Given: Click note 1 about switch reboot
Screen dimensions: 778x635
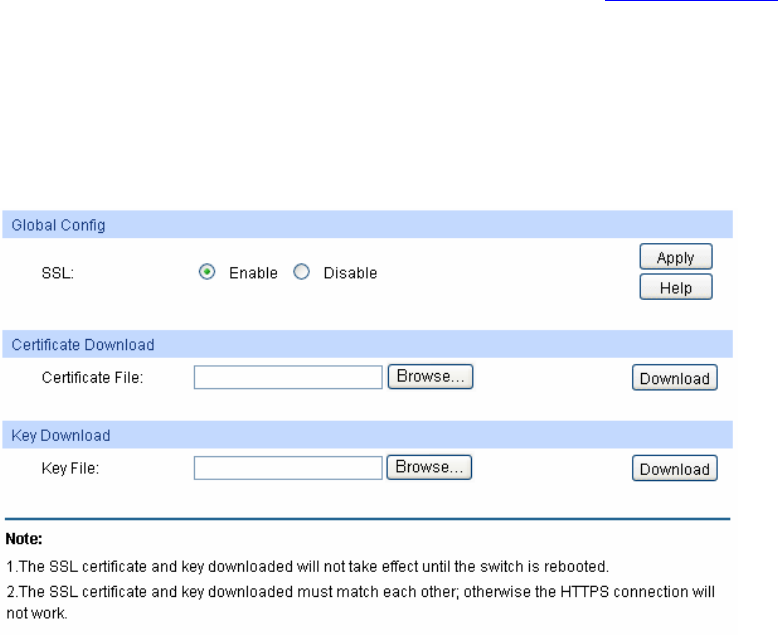Looking at the screenshot, I should coord(307,567).
